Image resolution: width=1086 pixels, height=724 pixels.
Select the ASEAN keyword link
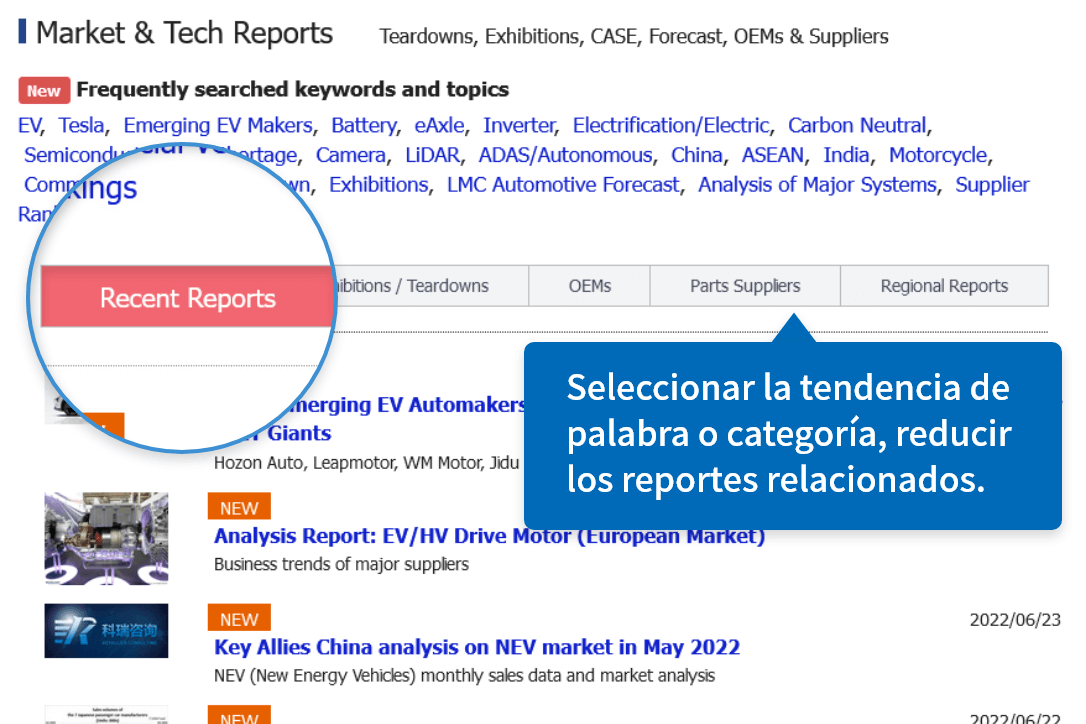pyautogui.click(x=772, y=155)
